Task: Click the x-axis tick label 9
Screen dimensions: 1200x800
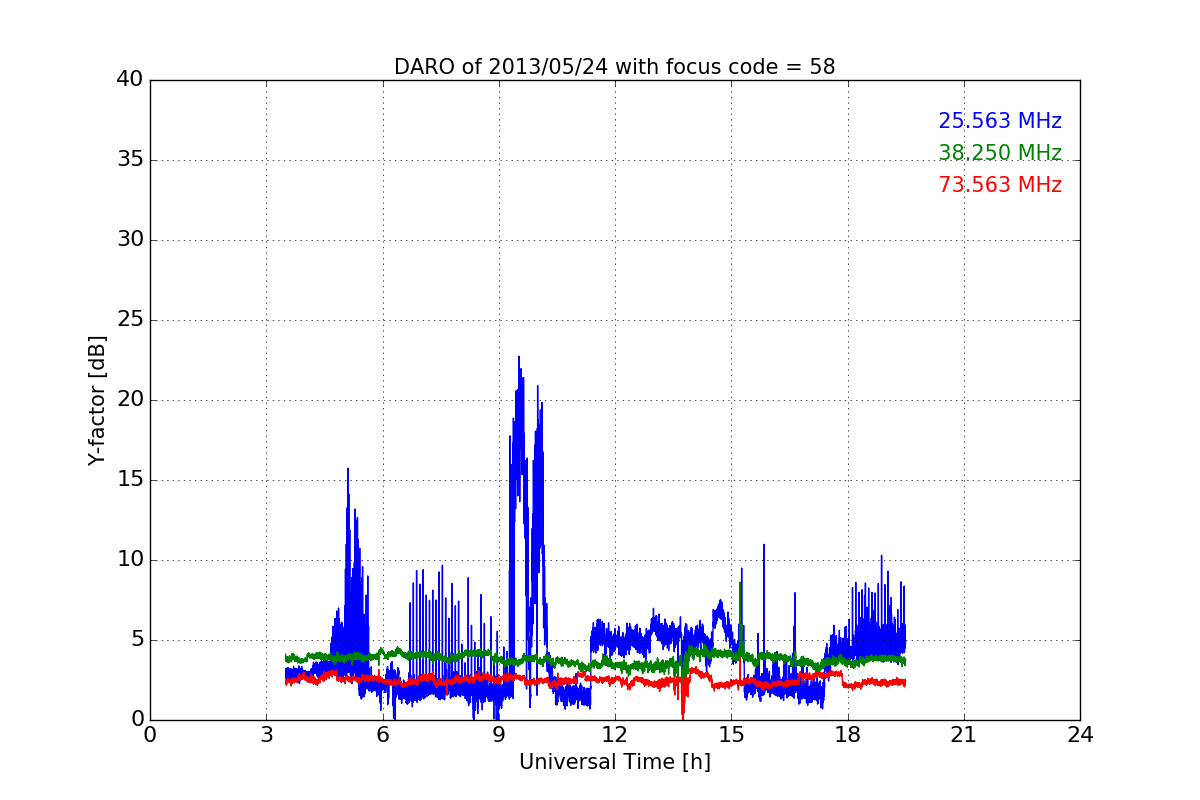Action: (x=499, y=735)
